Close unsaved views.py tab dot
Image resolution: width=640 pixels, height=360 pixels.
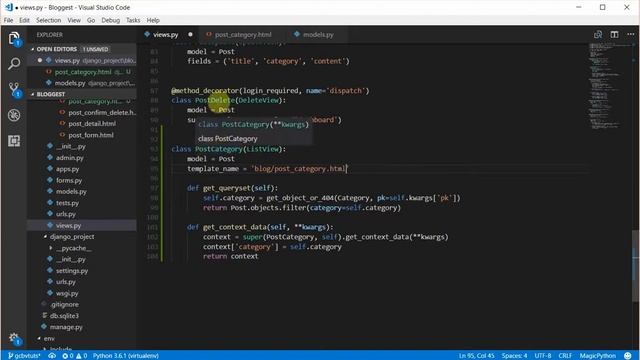click(x=190, y=35)
